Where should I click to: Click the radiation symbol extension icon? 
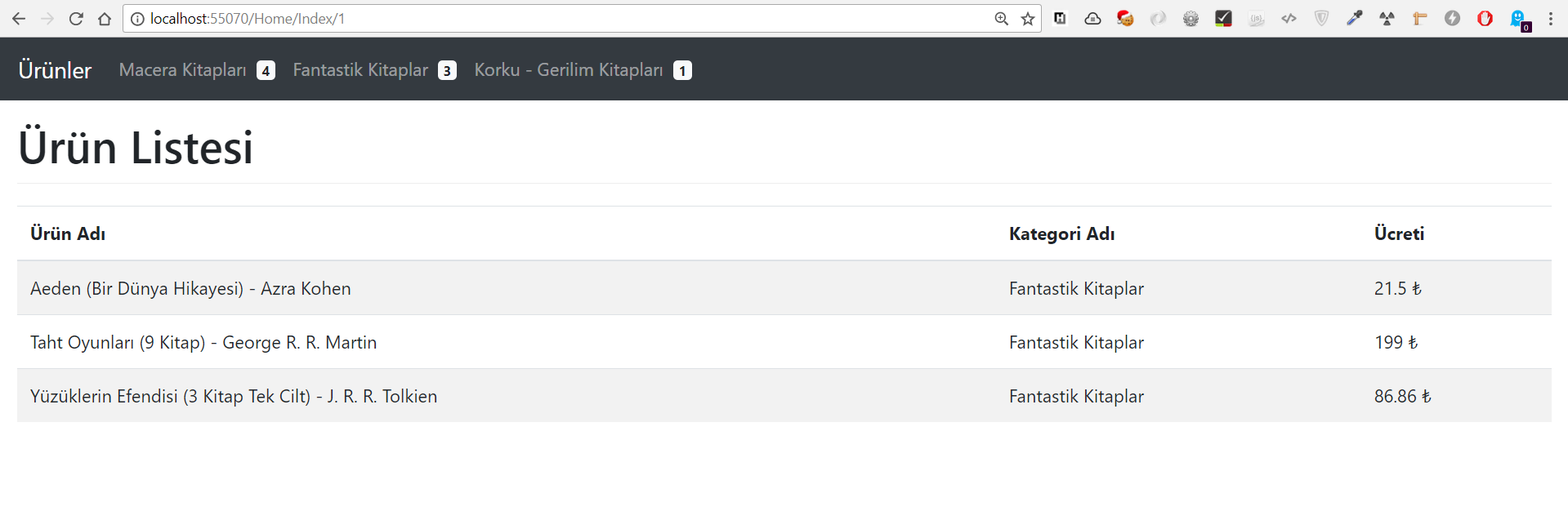point(1387,18)
